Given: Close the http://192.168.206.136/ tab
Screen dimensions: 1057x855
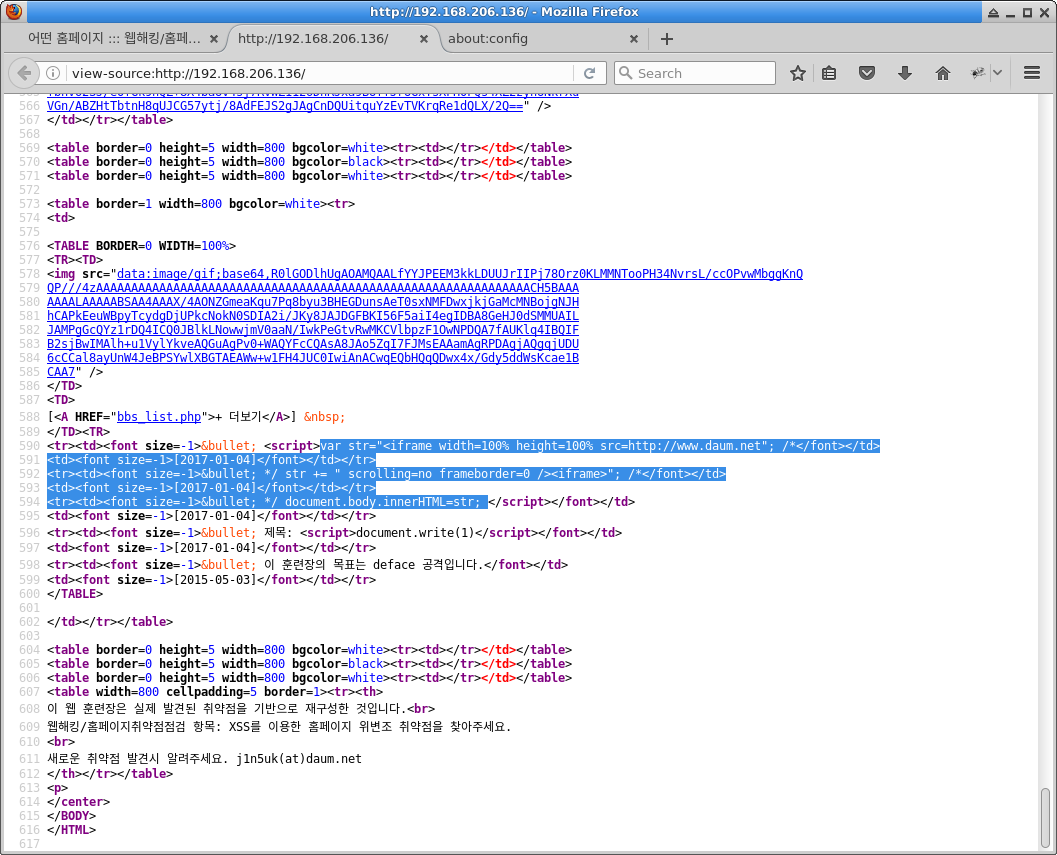Looking at the screenshot, I should point(424,39).
